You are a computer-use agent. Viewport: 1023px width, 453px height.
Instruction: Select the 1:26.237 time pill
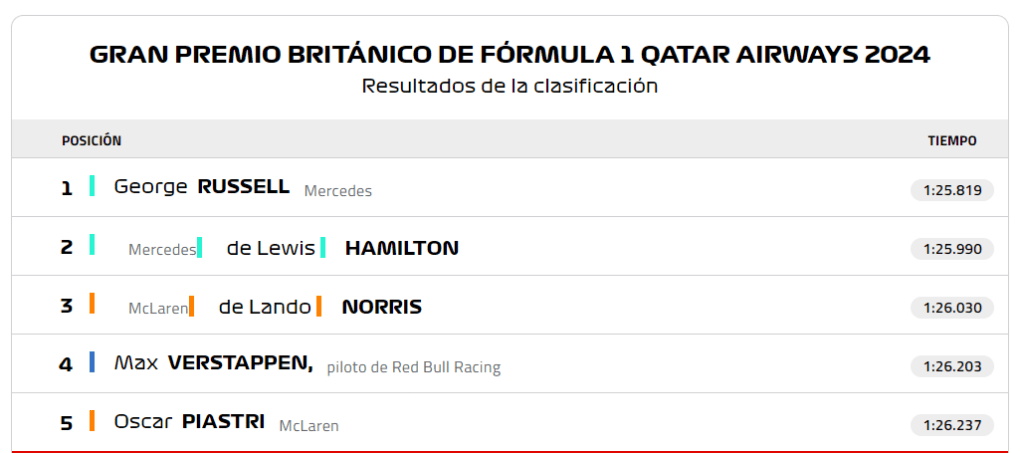point(951,426)
